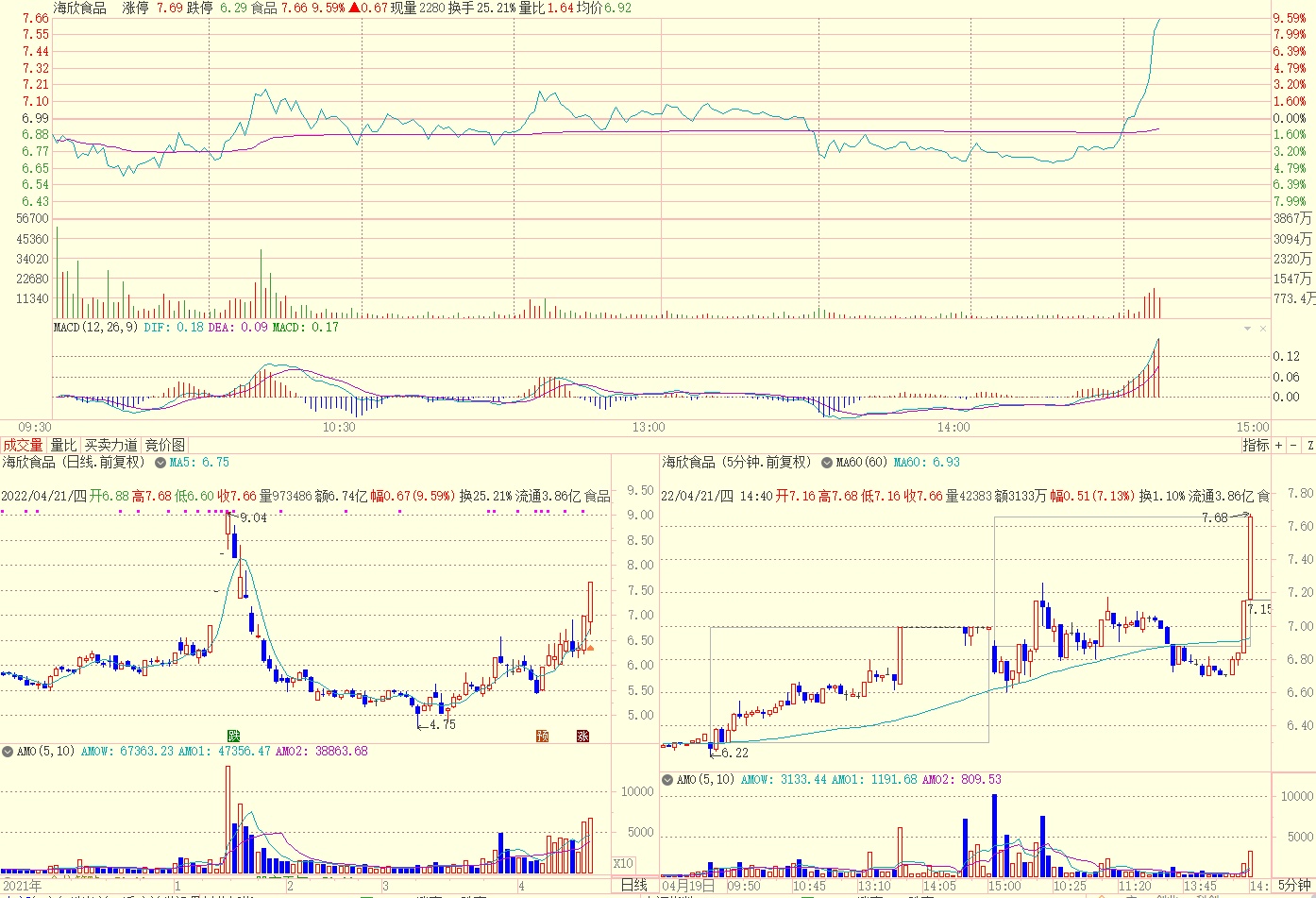Screen dimensions: 1316x898
Task: Click the green 跌 marker on daily chart
Action: coord(233,736)
